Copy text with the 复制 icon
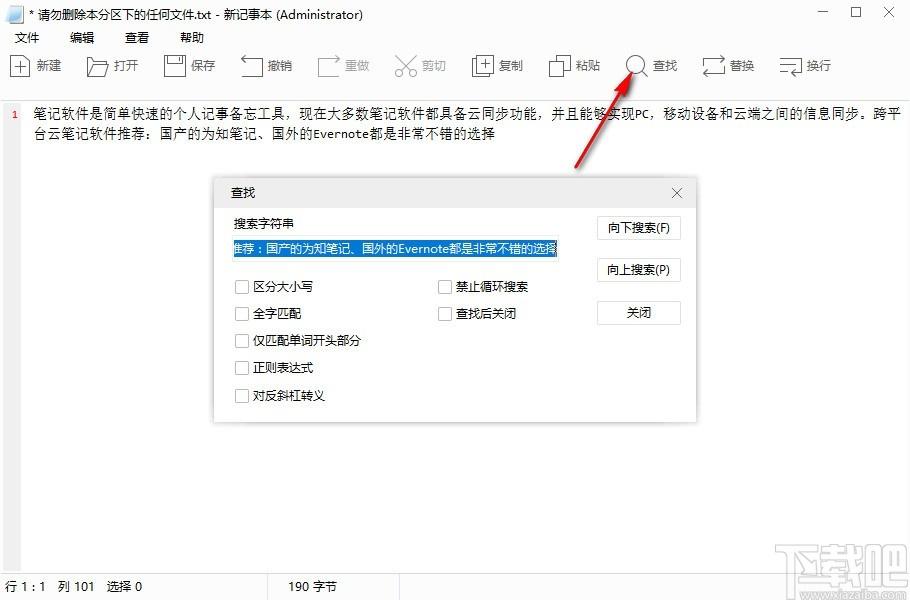Image resolution: width=910 pixels, height=600 pixels. pos(483,66)
